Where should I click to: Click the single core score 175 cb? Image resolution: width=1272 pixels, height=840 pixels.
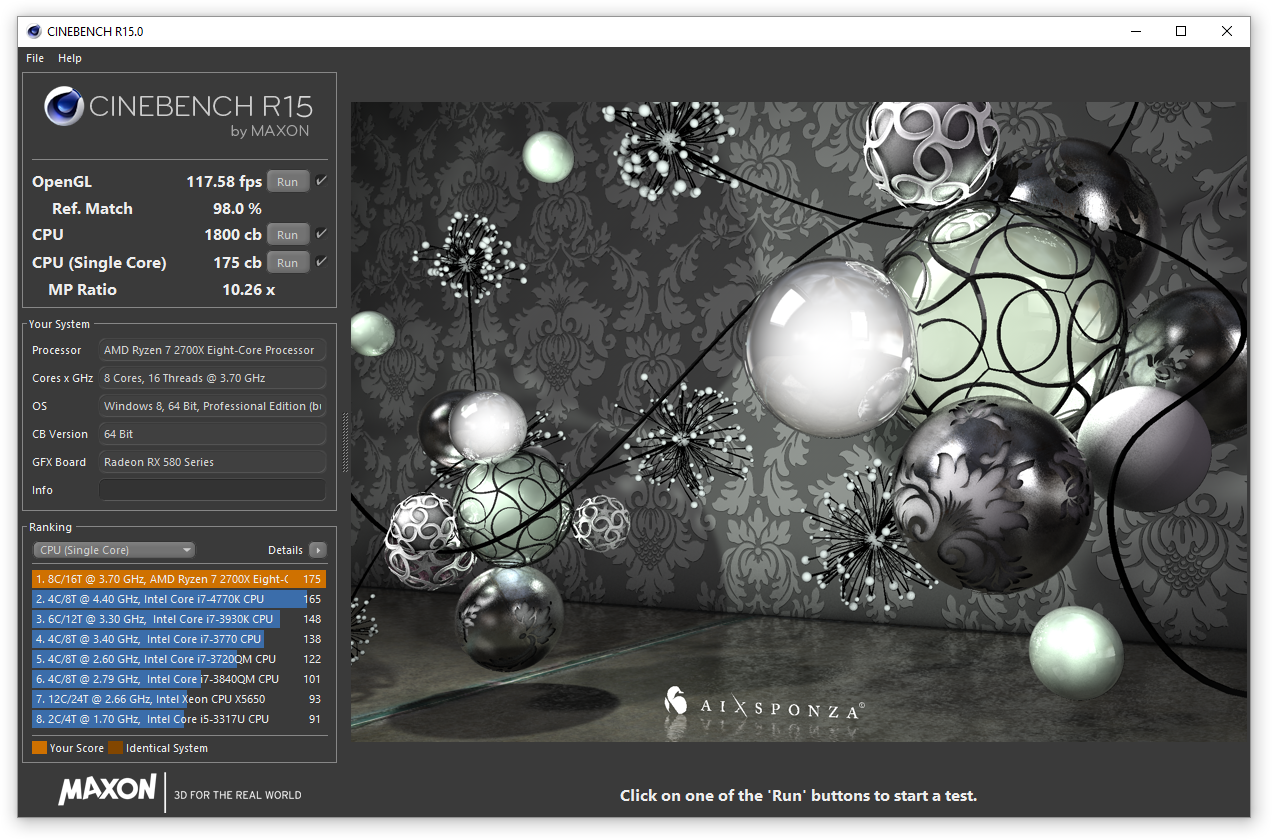pyautogui.click(x=238, y=263)
